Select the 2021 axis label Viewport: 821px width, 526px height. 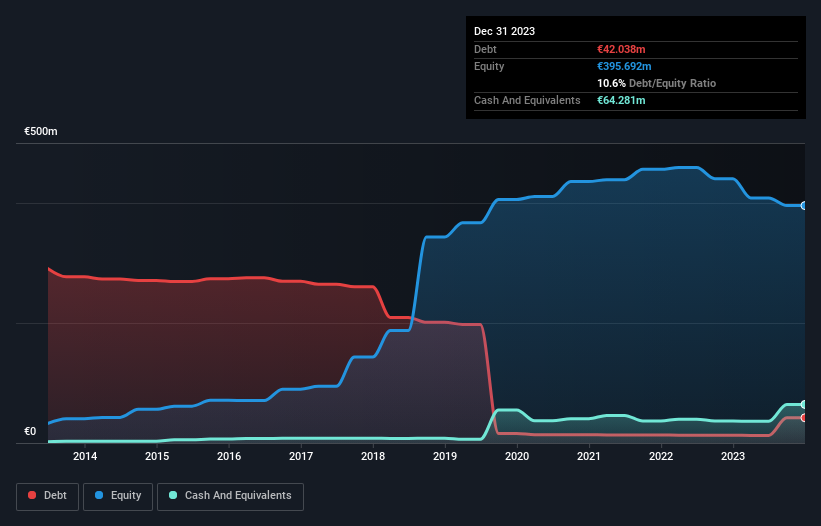click(x=589, y=456)
